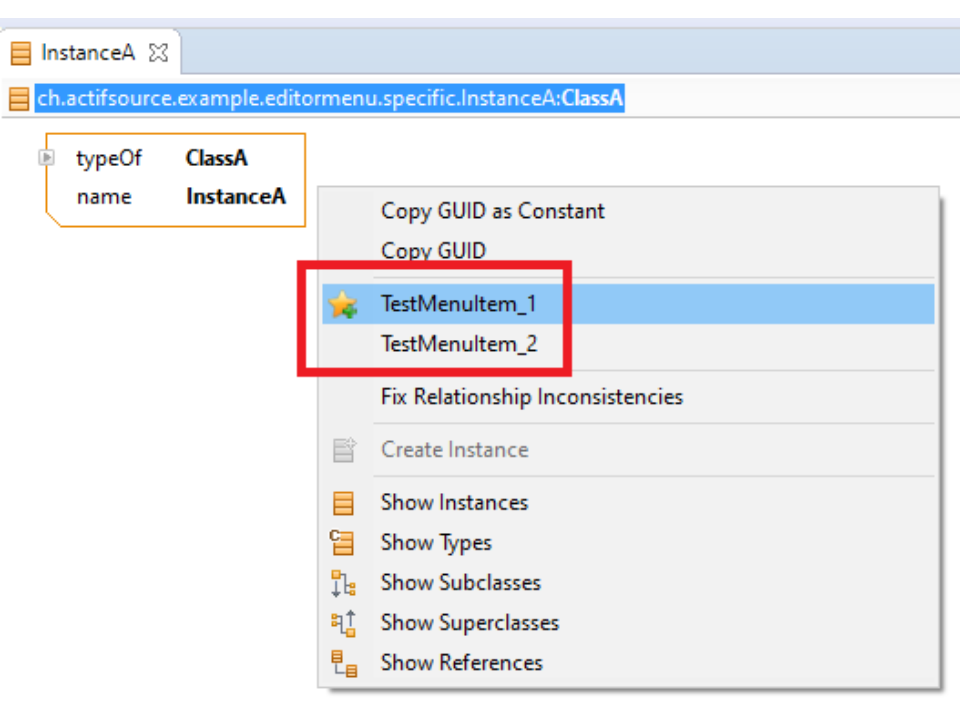The height and width of the screenshot is (720, 960).
Task: Expand the typeOf row arrow
Action: coord(46,157)
